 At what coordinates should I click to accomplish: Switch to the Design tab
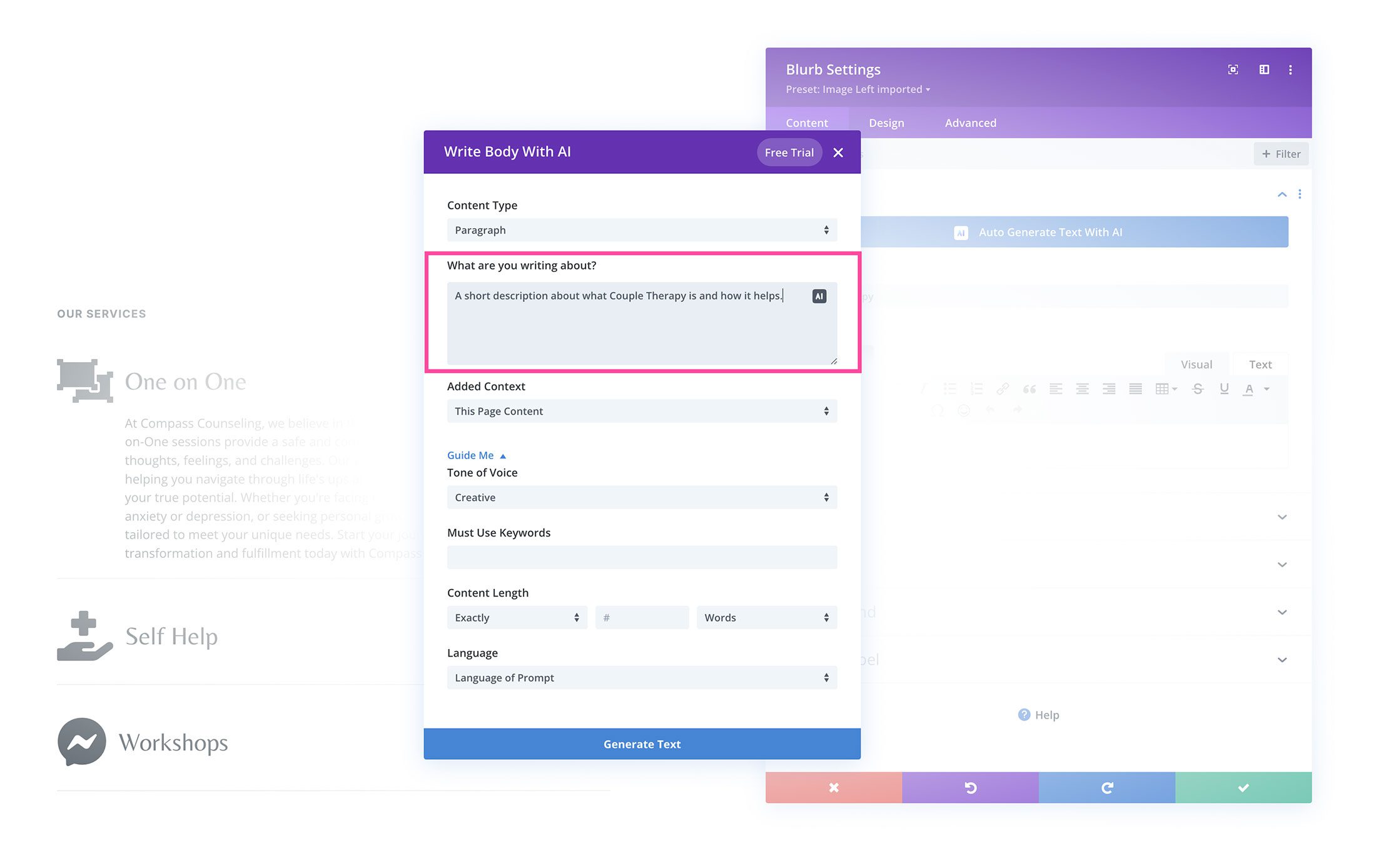[x=886, y=122]
